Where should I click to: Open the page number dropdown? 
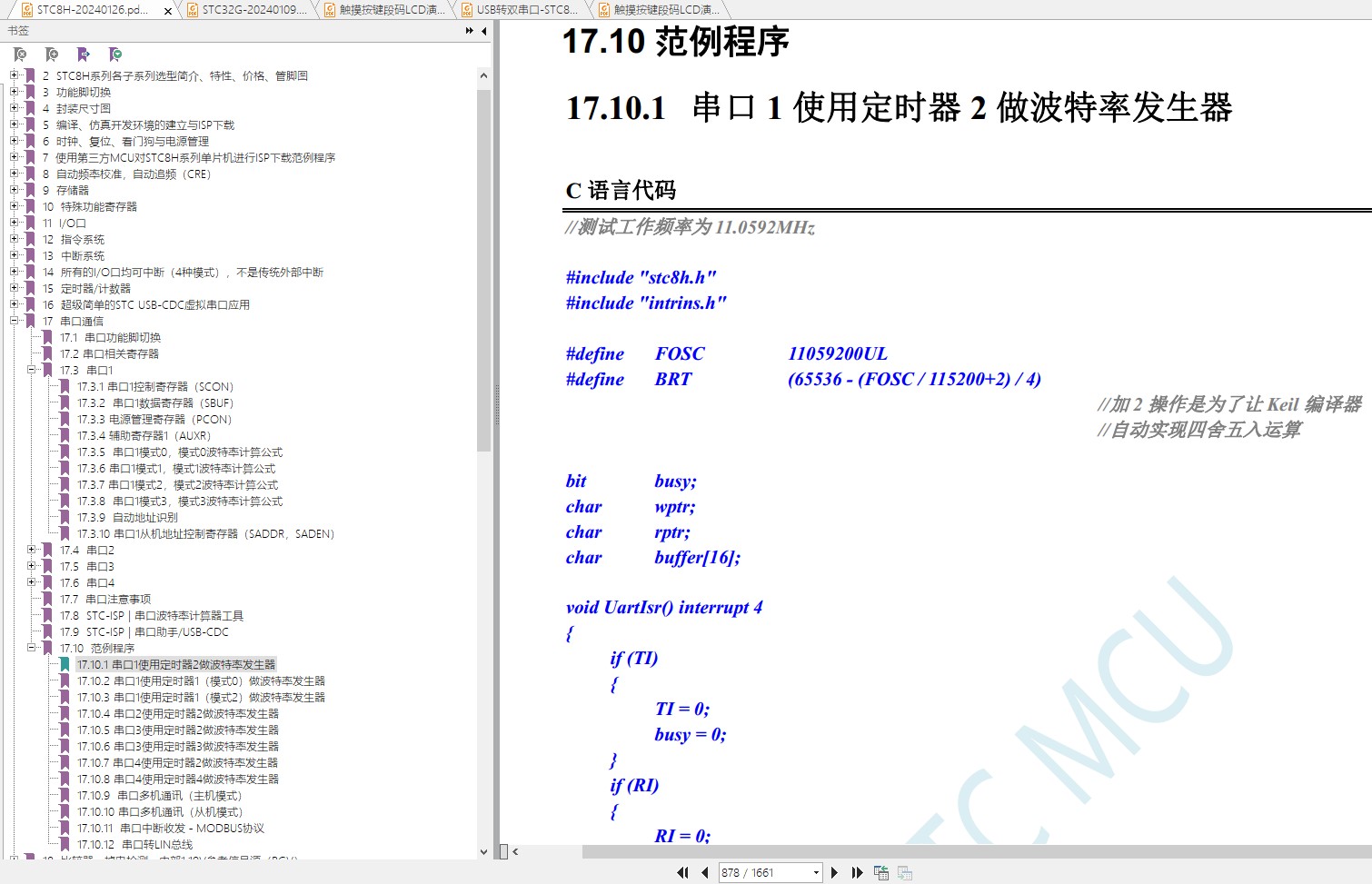[x=816, y=873]
